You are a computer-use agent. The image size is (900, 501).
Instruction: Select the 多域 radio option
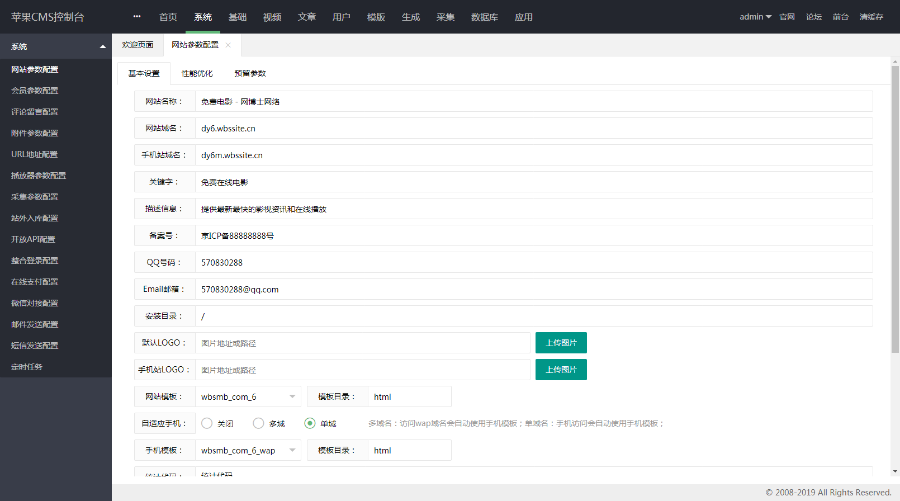tap(259, 423)
